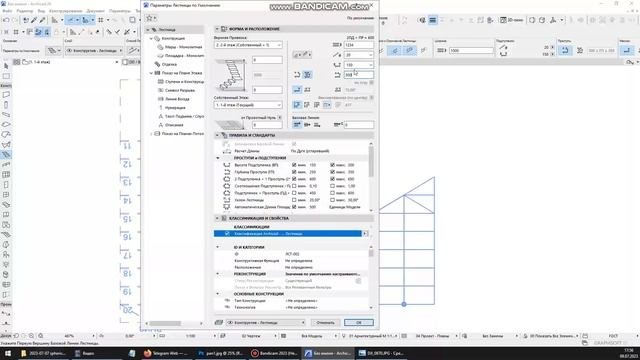Viewport: 640px width, 360px height.
Task: Open the home story dropdown
Action: point(248,105)
